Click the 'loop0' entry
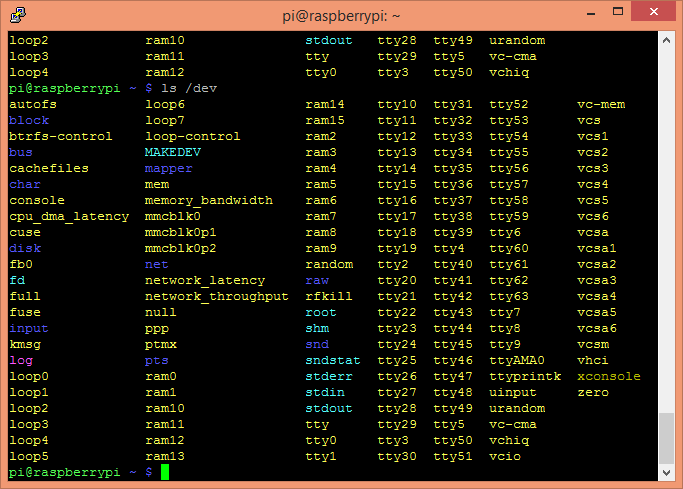This screenshot has width=683, height=489. (x=29, y=377)
